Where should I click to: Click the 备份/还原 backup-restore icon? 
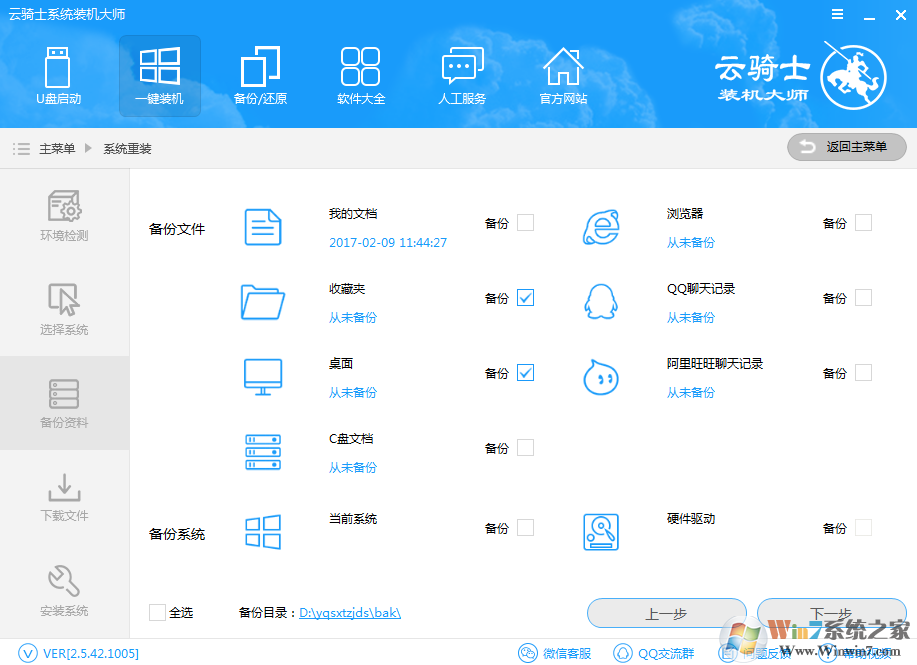260,75
